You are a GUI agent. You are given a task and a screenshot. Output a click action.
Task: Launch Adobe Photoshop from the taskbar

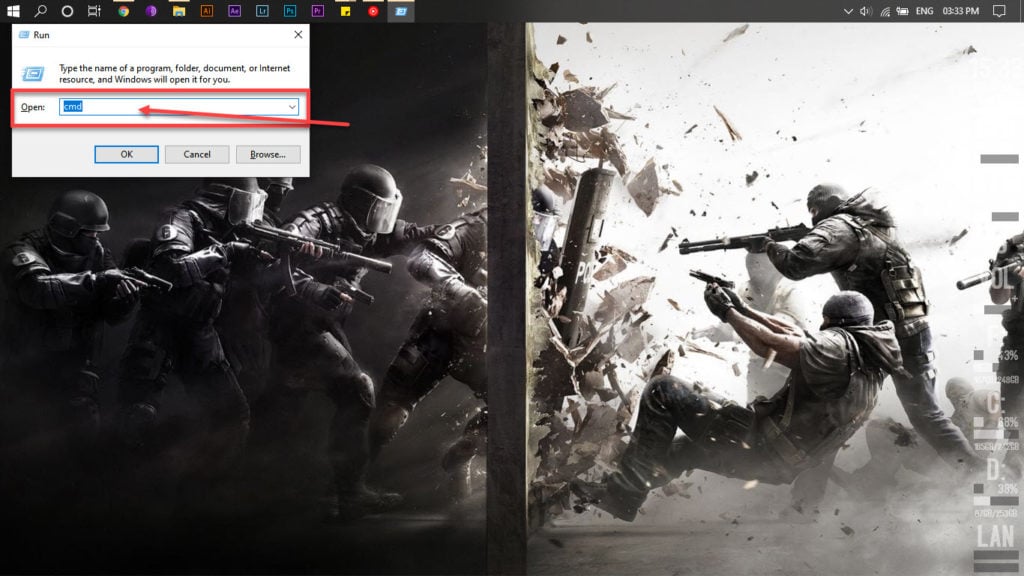(290, 11)
